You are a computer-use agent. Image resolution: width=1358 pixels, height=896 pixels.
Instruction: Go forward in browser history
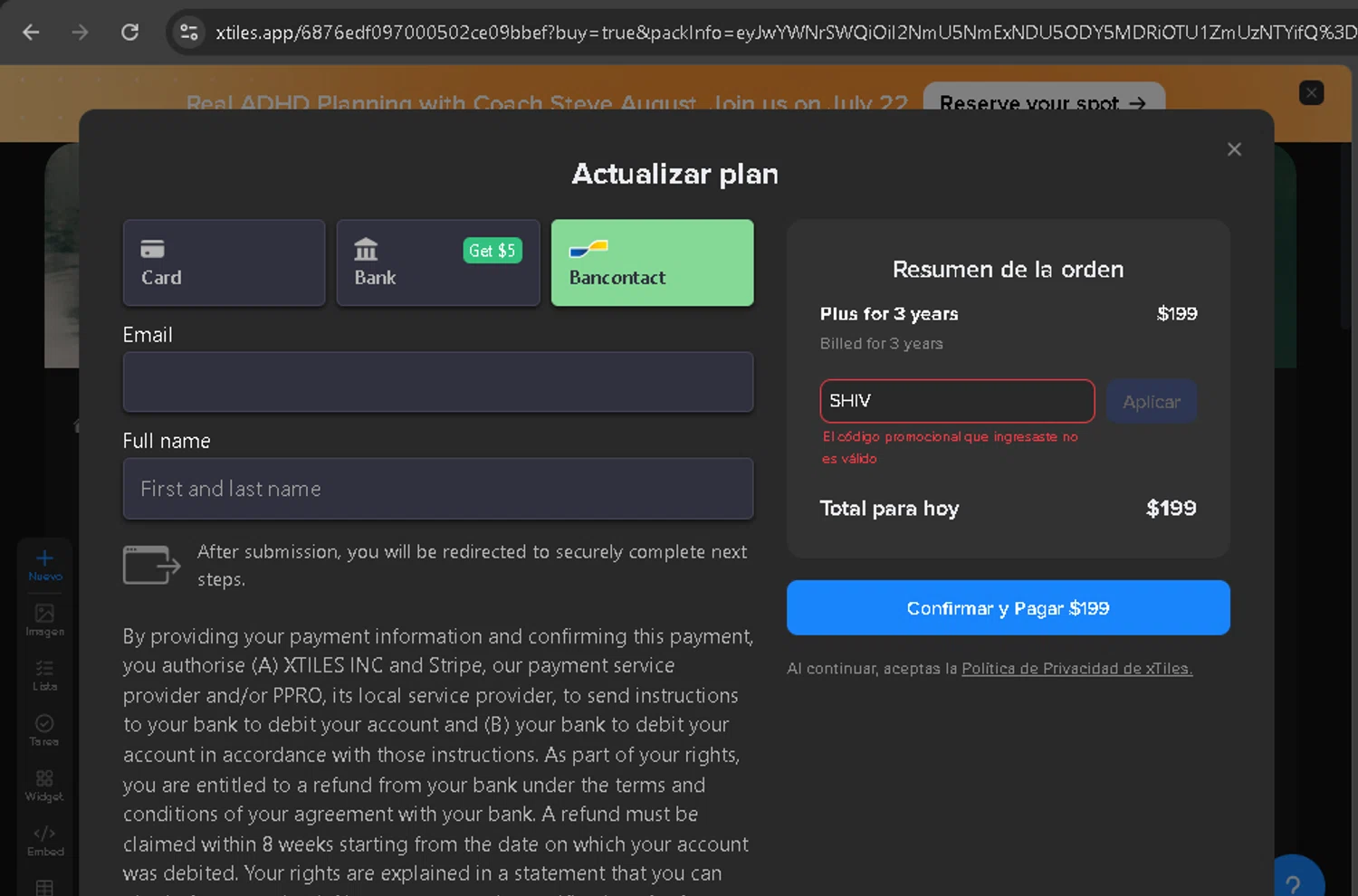pyautogui.click(x=81, y=33)
